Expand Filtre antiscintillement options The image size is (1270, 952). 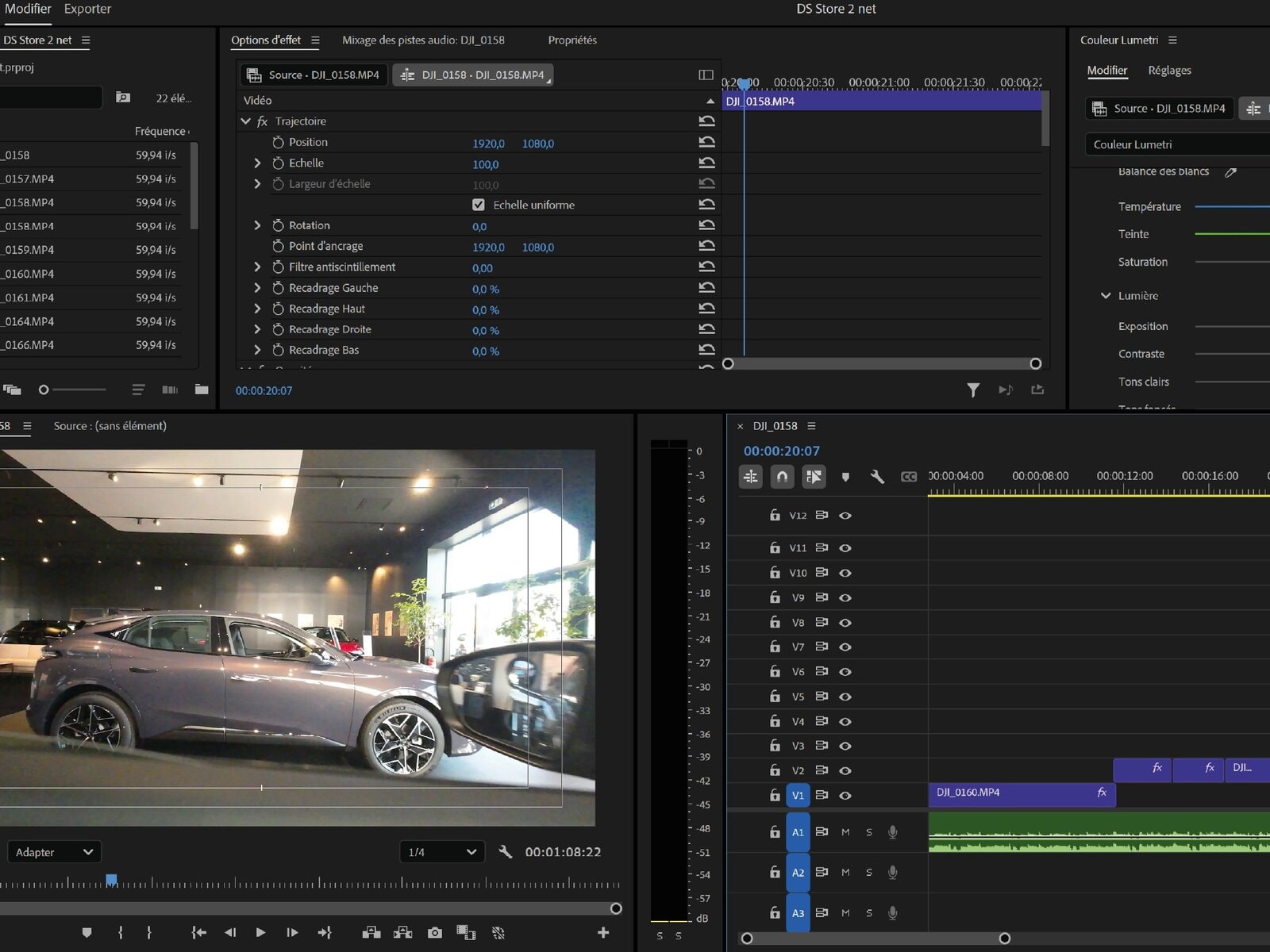click(x=257, y=267)
